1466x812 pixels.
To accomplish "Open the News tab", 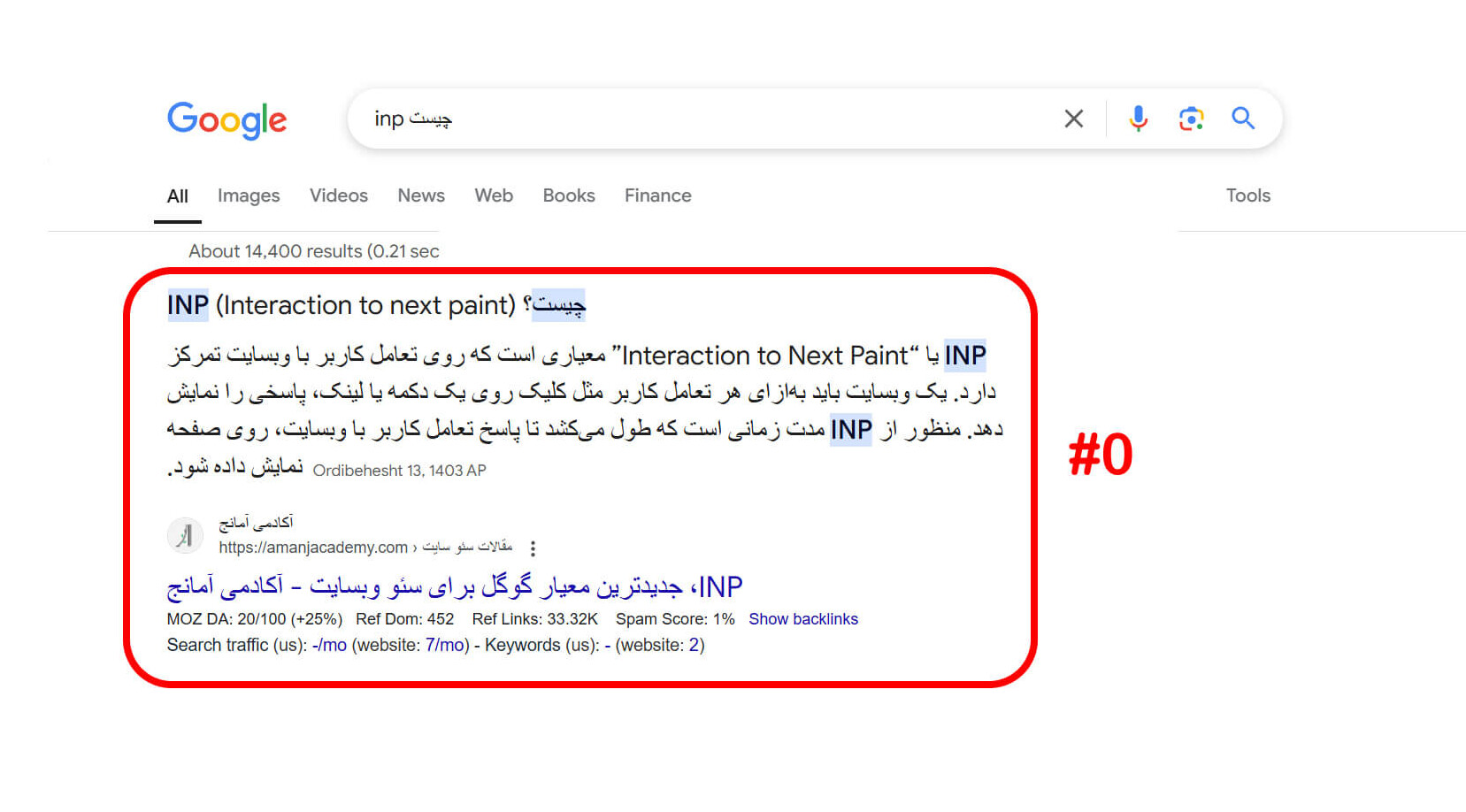I will pos(421,195).
